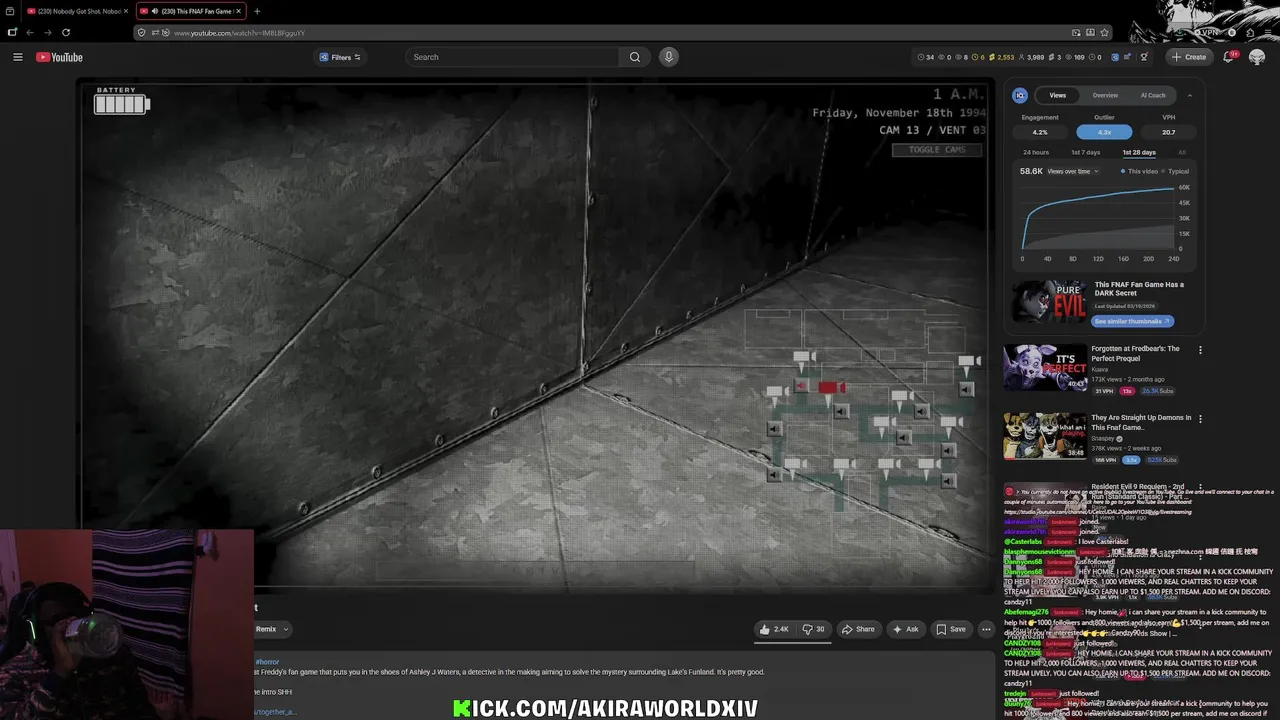
Task: Go back with browser back arrow
Action: tap(29, 32)
